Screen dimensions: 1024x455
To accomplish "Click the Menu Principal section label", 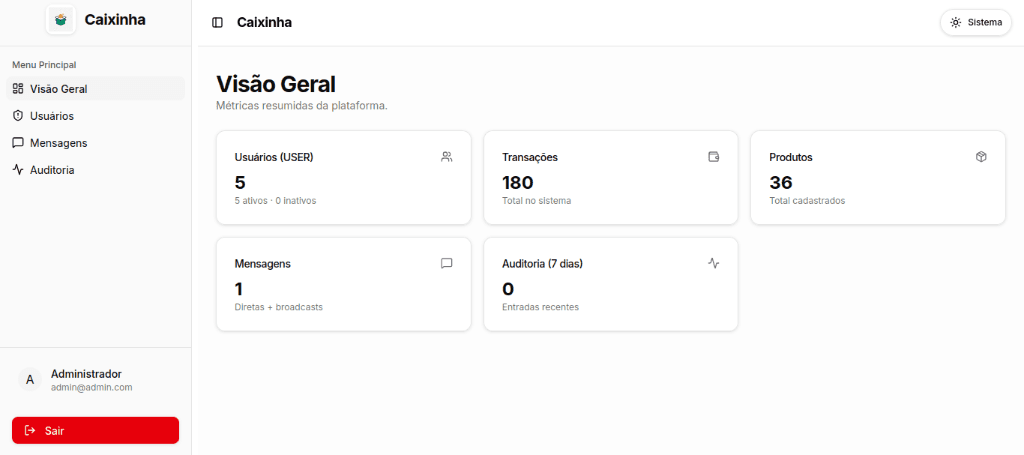I will (44, 65).
